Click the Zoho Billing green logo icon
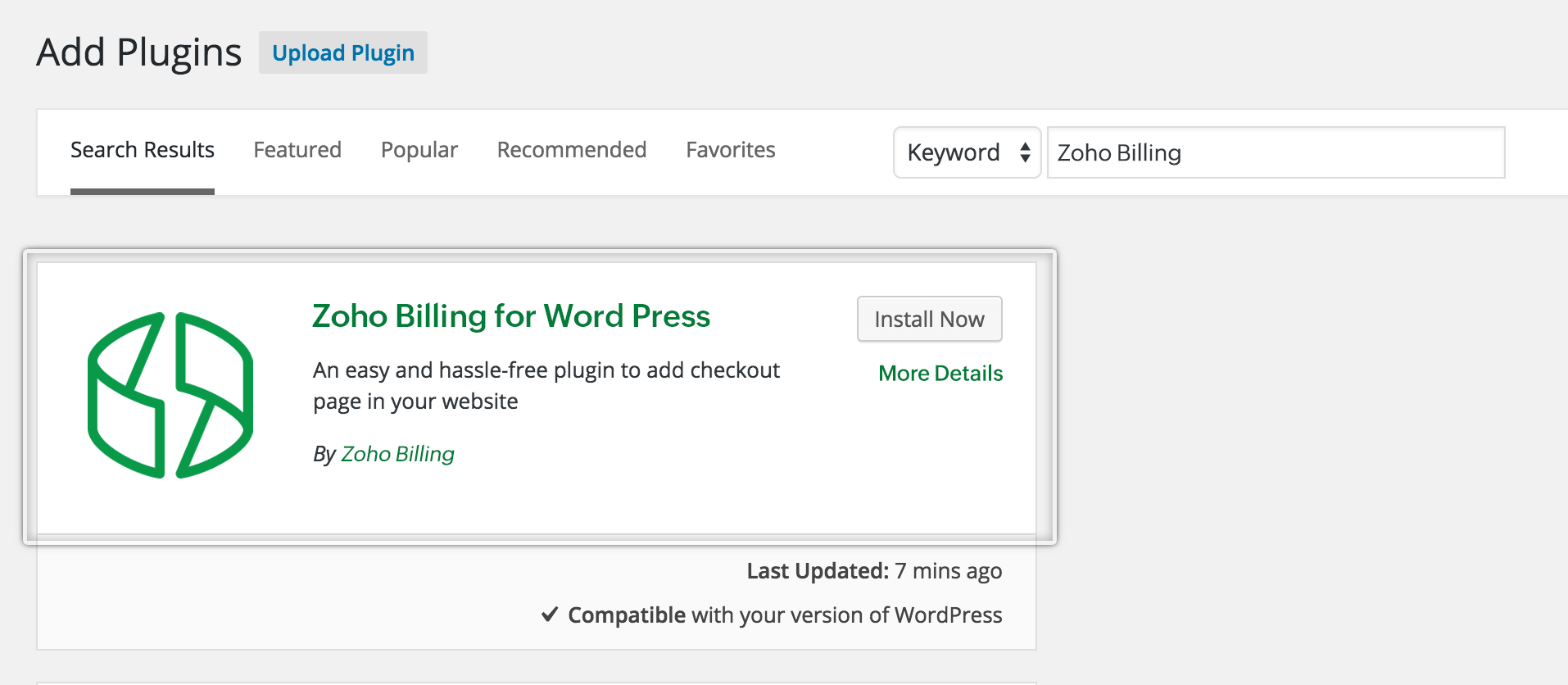 pyautogui.click(x=170, y=395)
